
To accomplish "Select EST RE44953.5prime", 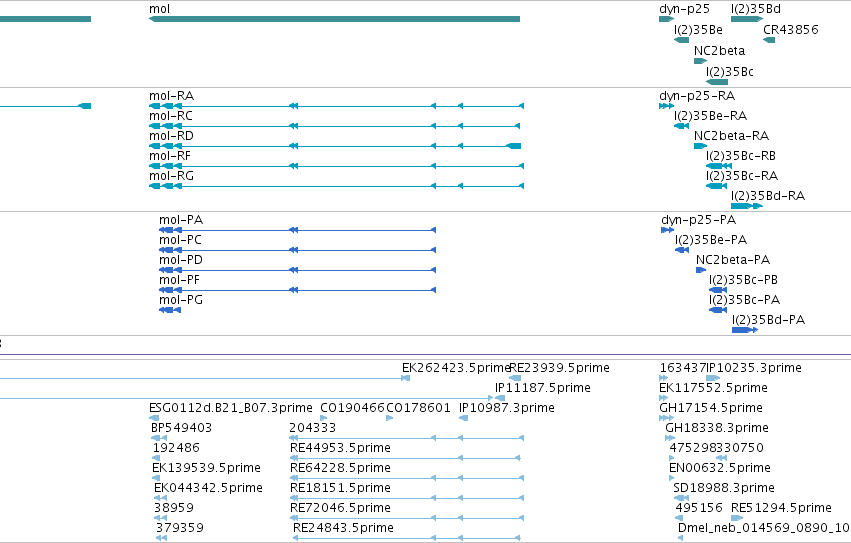I will click(x=405, y=458).
